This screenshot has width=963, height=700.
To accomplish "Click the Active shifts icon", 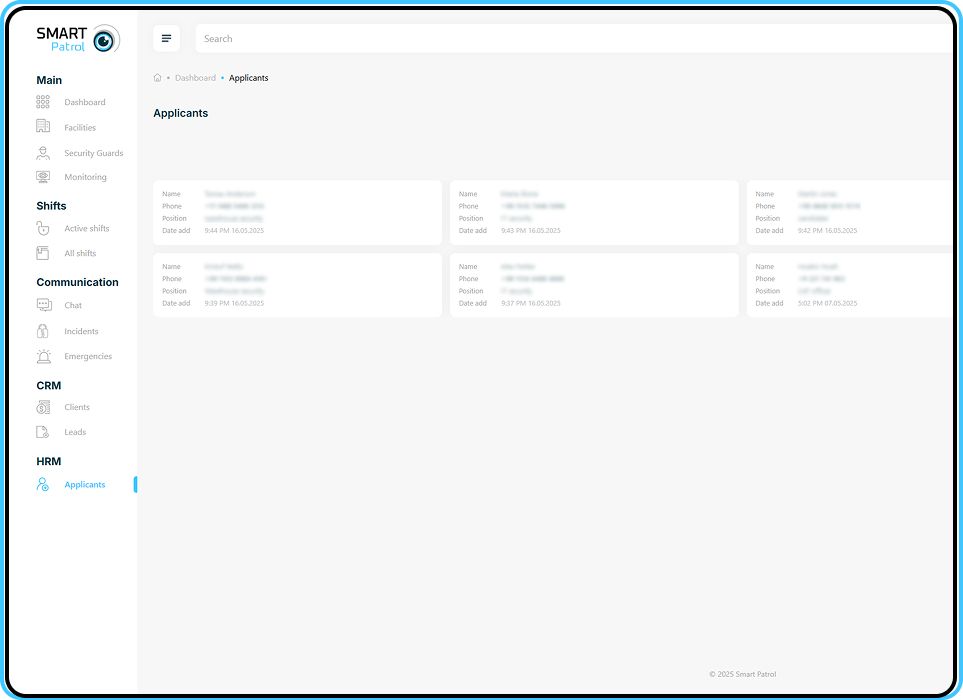I will click(x=43, y=228).
